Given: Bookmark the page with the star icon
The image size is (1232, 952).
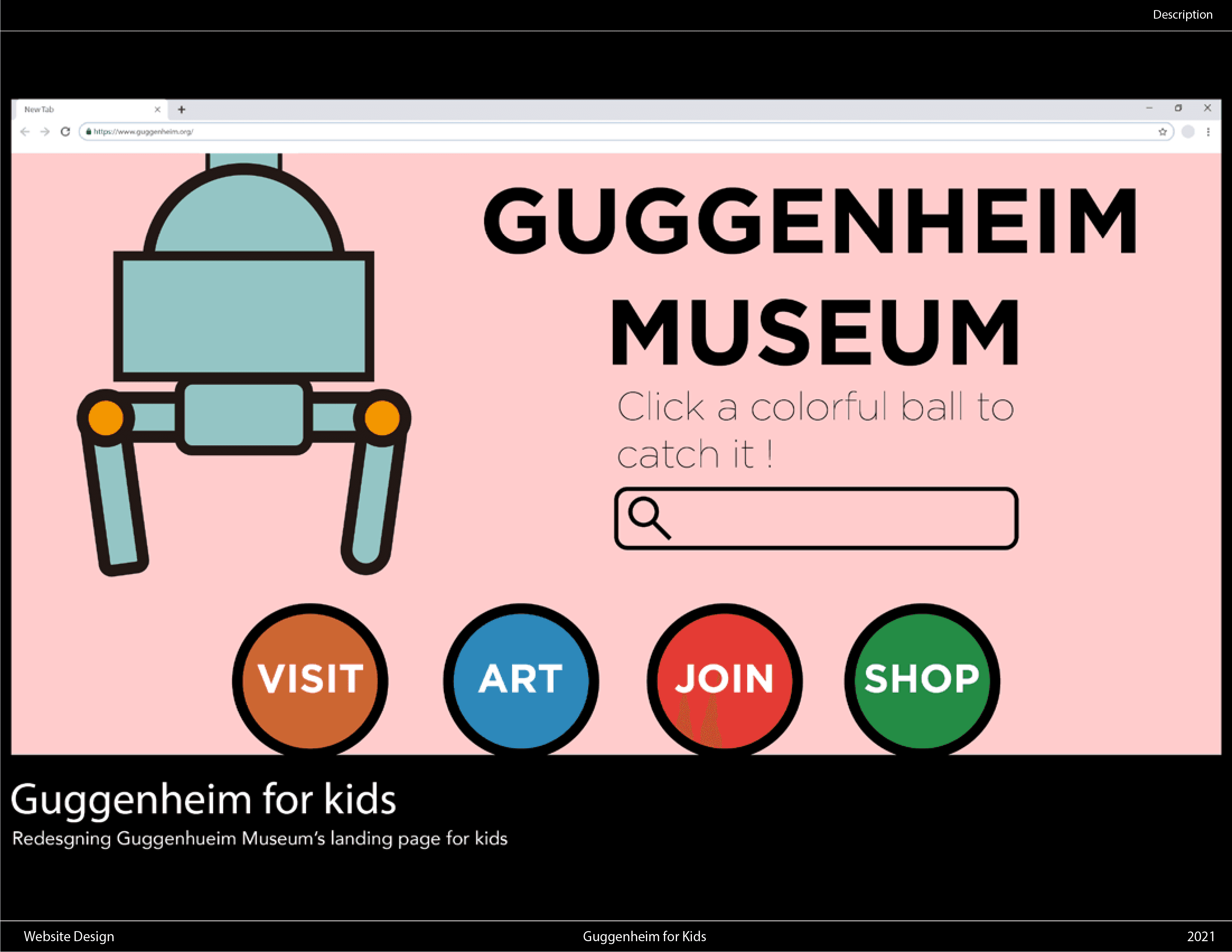Looking at the screenshot, I should coord(1163,132).
